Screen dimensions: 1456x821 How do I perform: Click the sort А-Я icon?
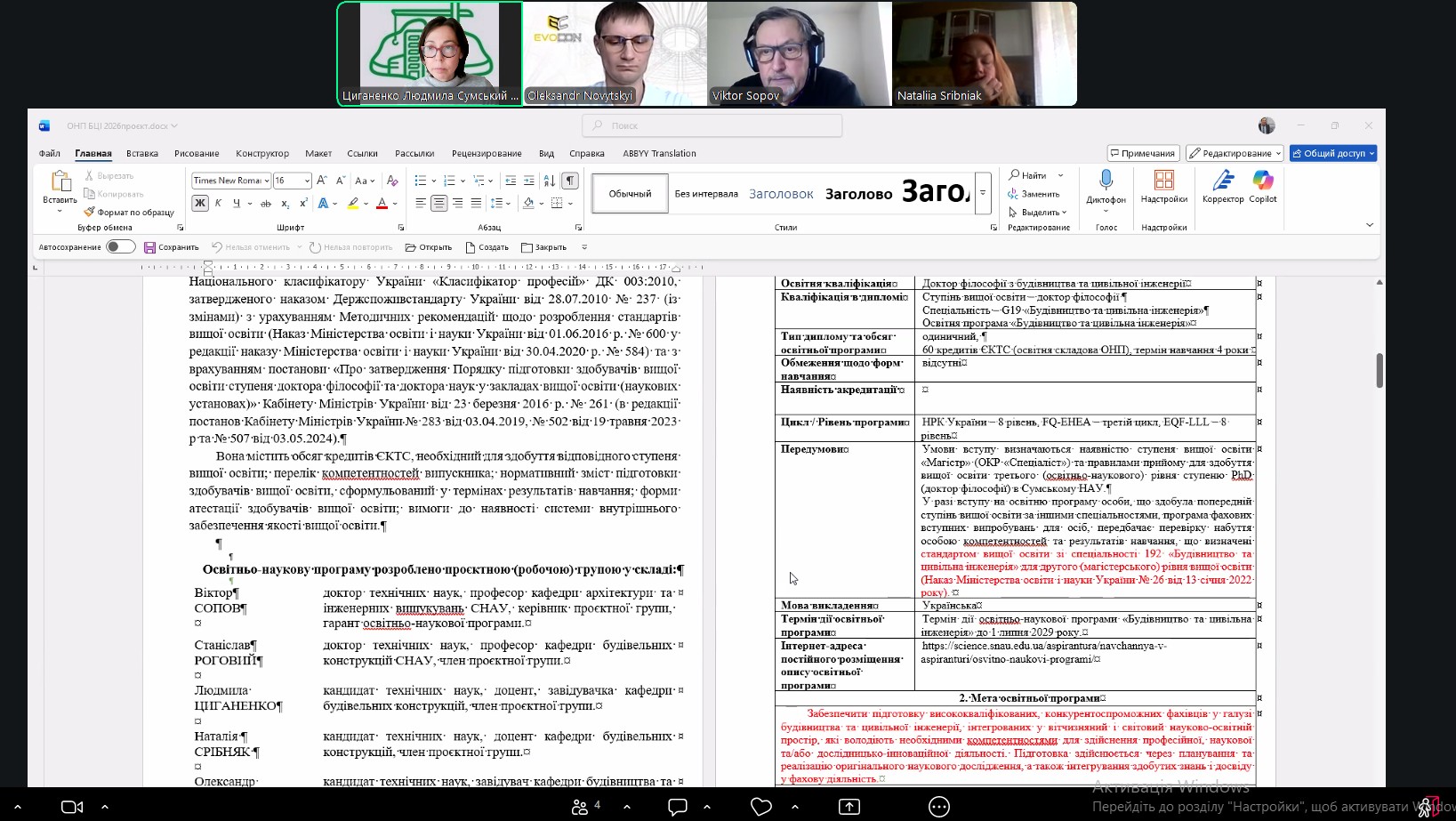coord(550,181)
